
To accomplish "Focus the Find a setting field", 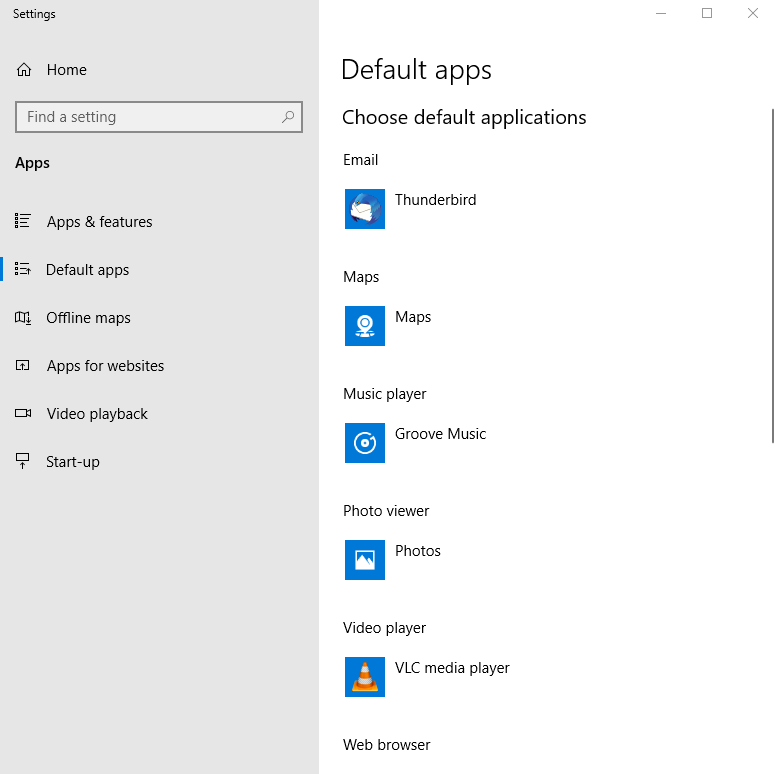I will click(x=159, y=117).
